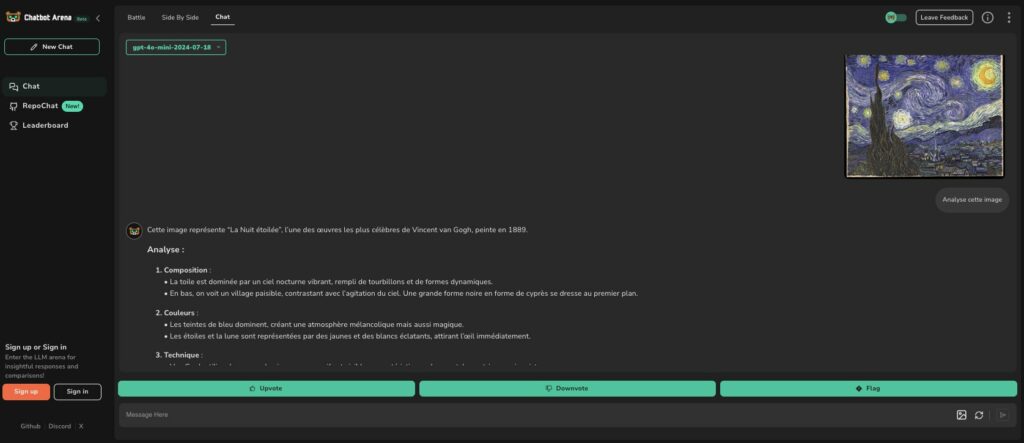The image size is (1024, 443).
Task: Open the info circle icon
Action: 987,17
